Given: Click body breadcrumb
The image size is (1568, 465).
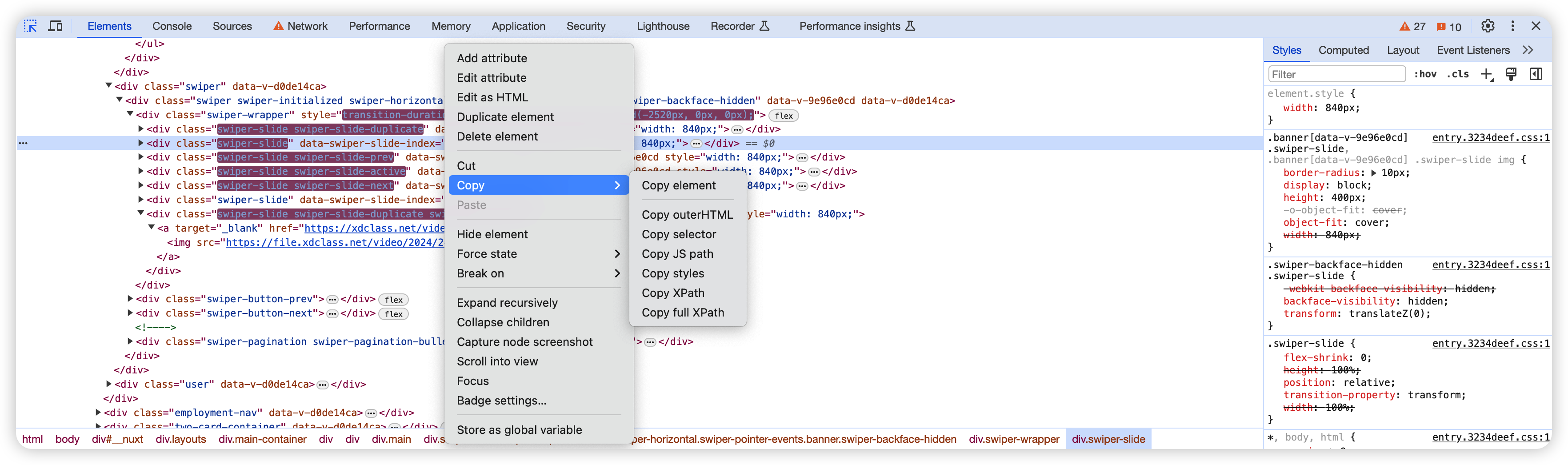Looking at the screenshot, I should [67, 439].
